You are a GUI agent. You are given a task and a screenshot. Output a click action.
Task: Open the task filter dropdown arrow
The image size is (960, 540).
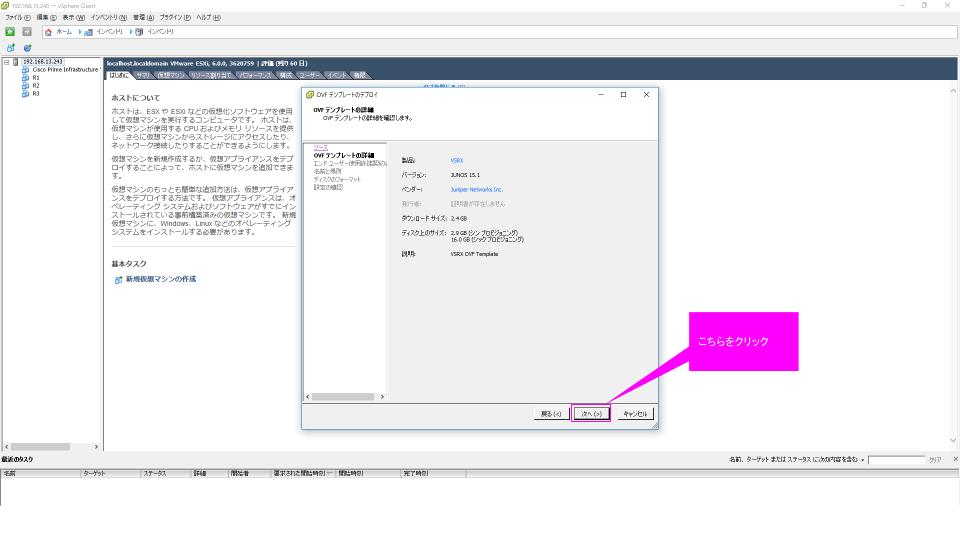coord(863,460)
